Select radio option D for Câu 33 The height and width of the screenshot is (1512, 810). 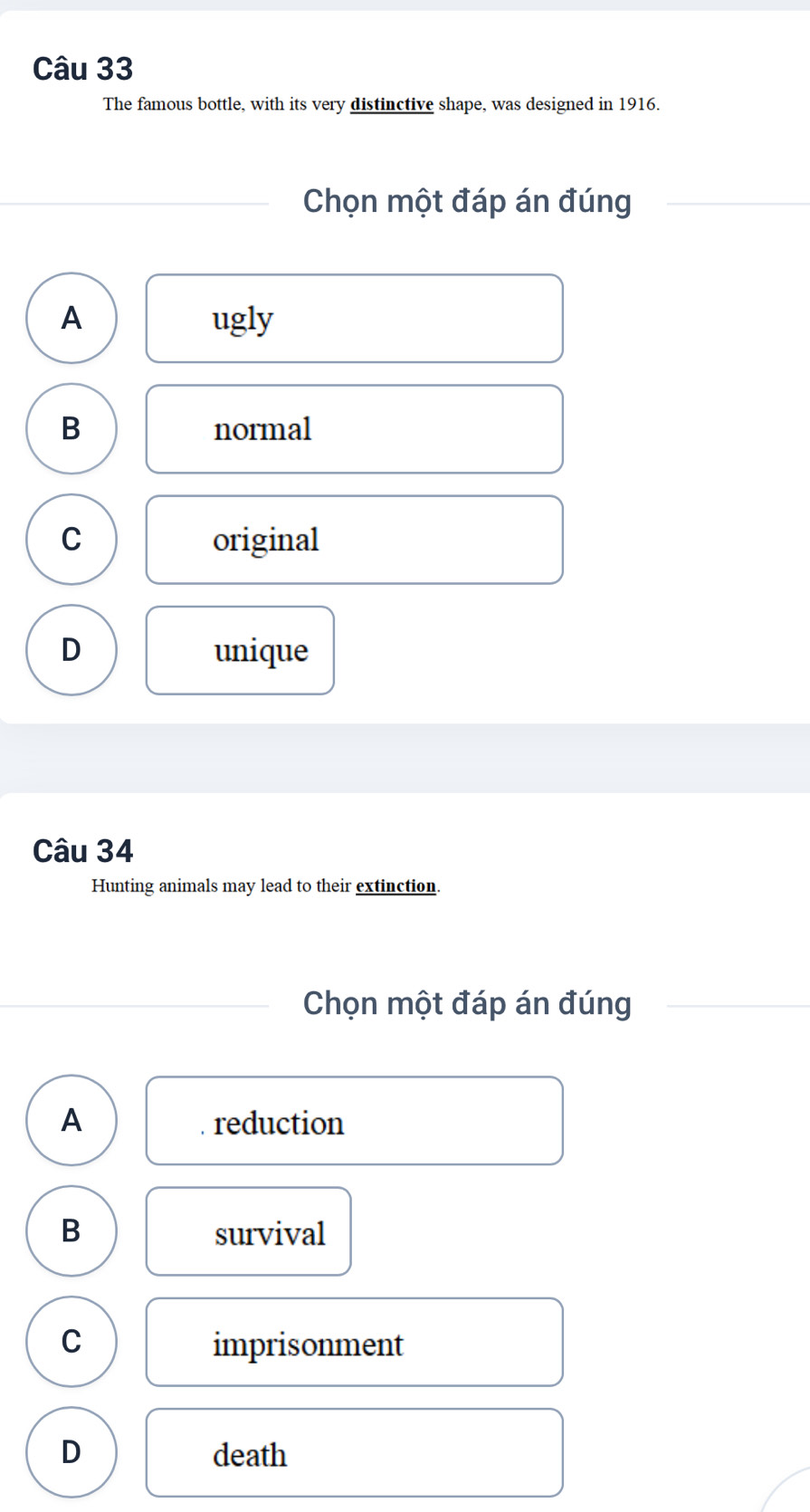pos(71,650)
